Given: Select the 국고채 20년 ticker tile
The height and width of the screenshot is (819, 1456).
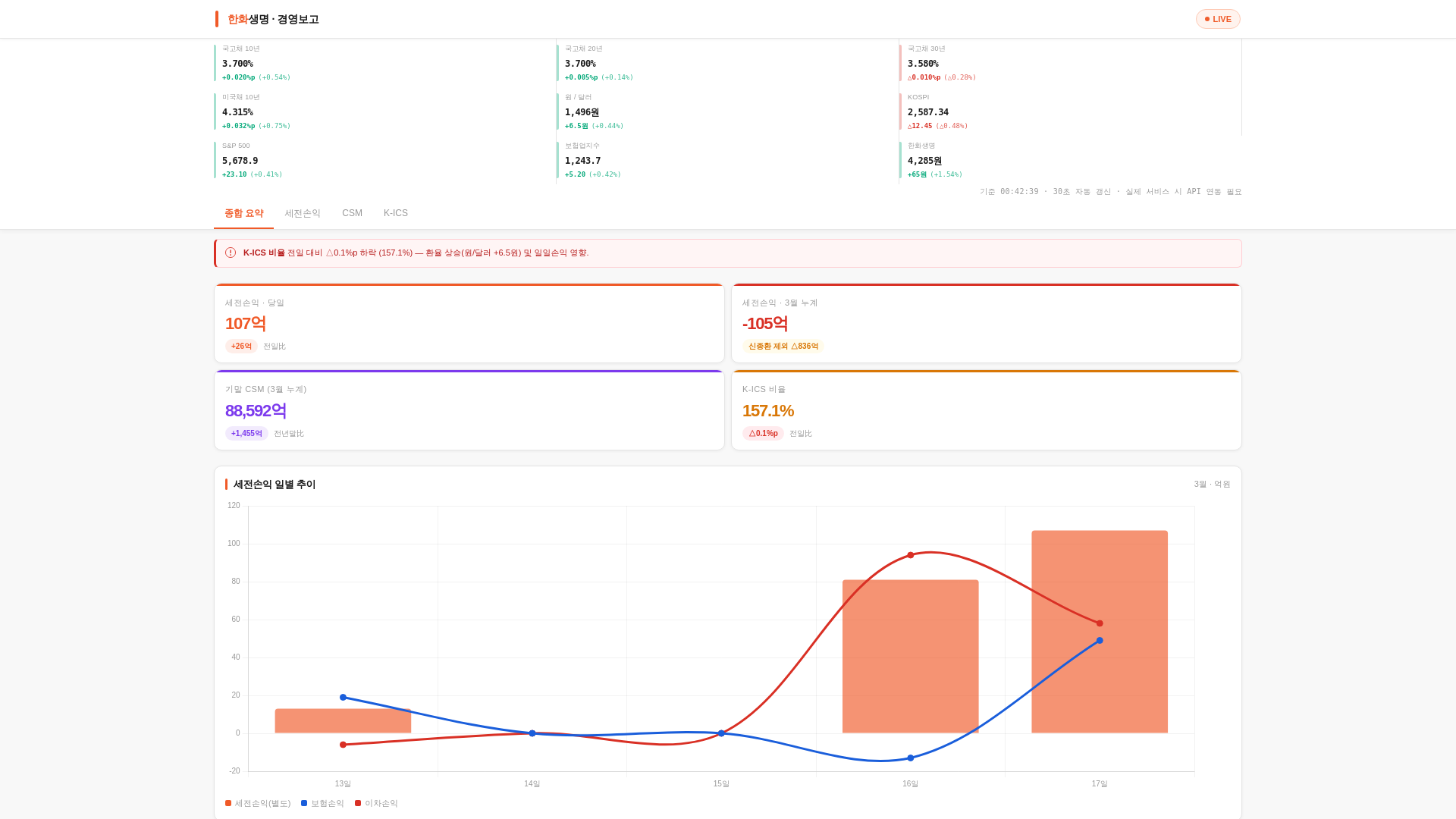Looking at the screenshot, I should click(727, 63).
